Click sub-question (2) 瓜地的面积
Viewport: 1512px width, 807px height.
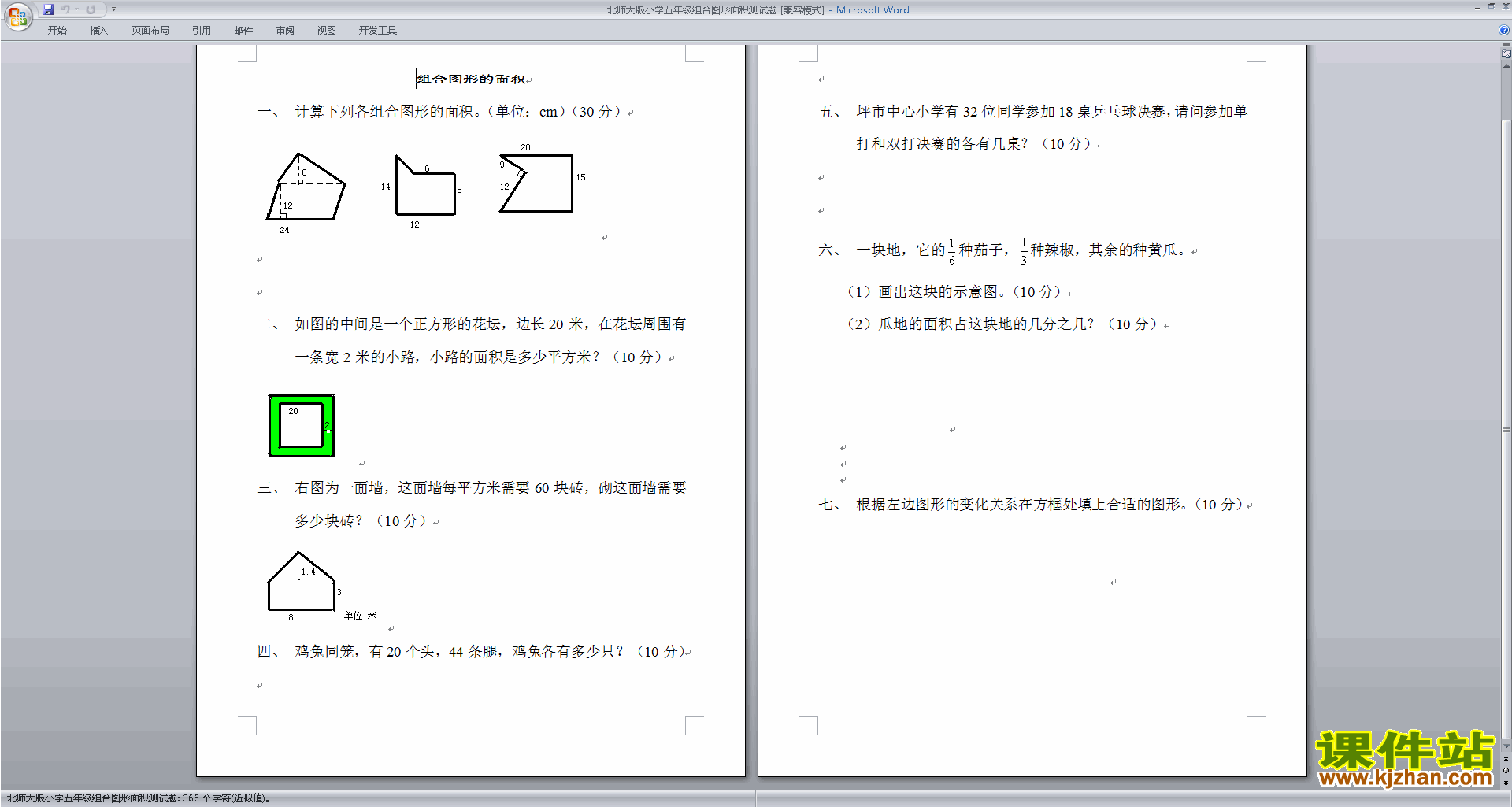pyautogui.click(x=1002, y=324)
